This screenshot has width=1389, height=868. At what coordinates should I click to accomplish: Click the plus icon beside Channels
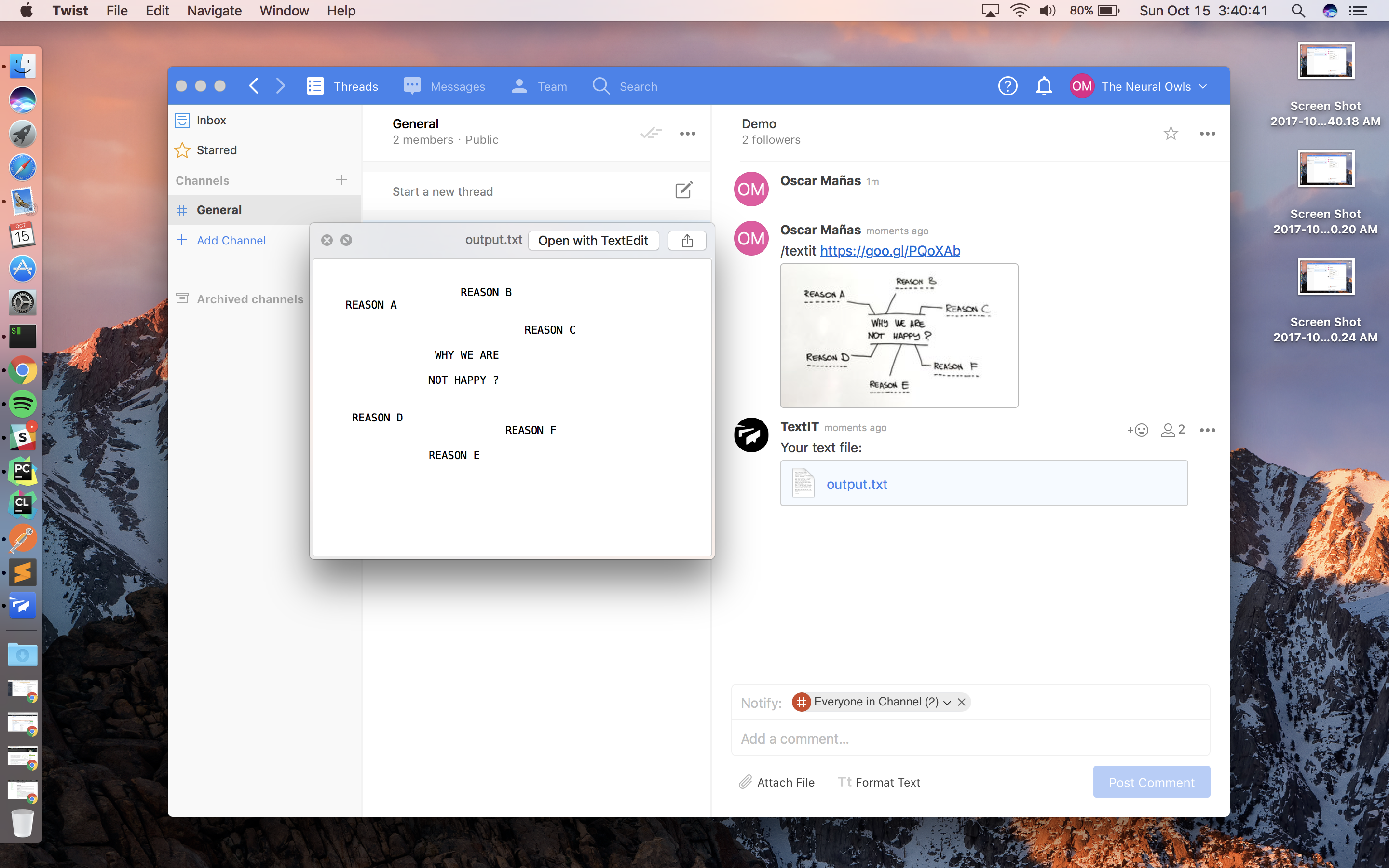tap(341, 180)
